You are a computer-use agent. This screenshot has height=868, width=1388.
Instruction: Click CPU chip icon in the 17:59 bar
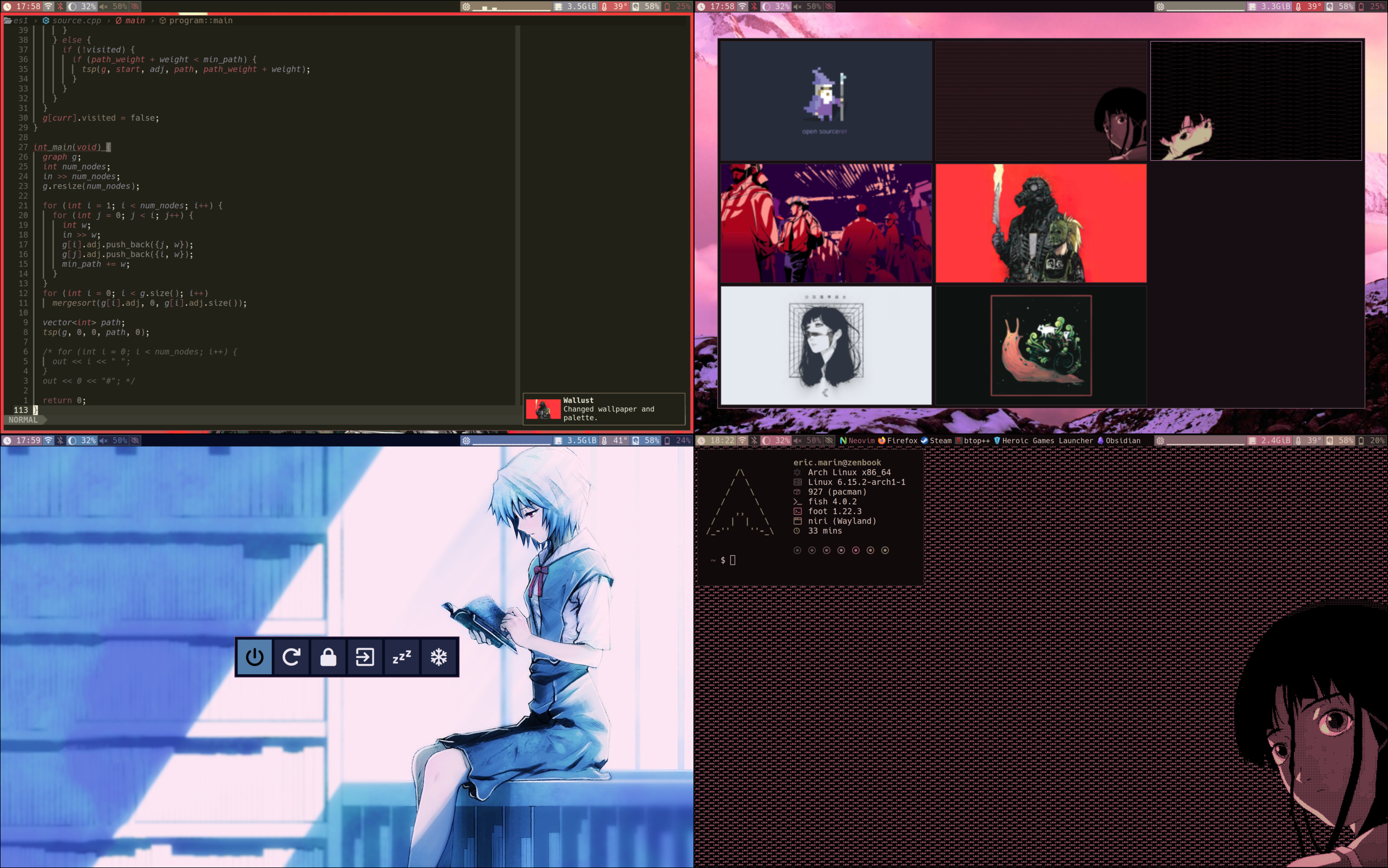[466, 440]
